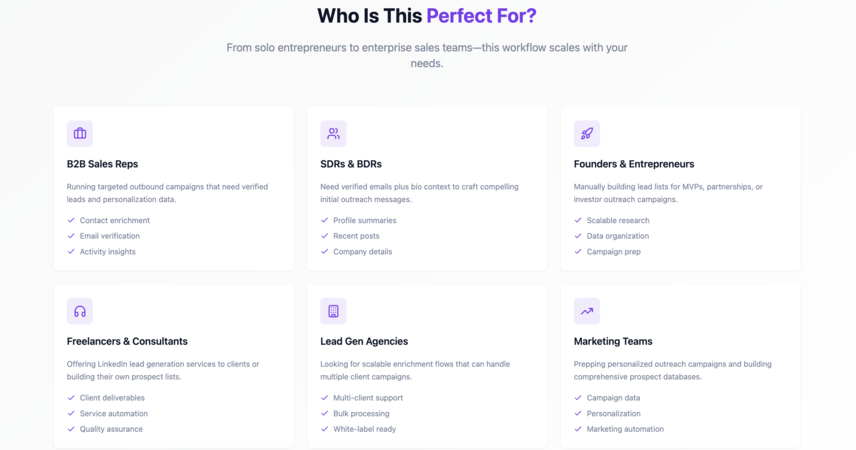The width and height of the screenshot is (856, 450).
Task: Click the rocket icon above Founders & Entrepreneurs
Action: (587, 133)
